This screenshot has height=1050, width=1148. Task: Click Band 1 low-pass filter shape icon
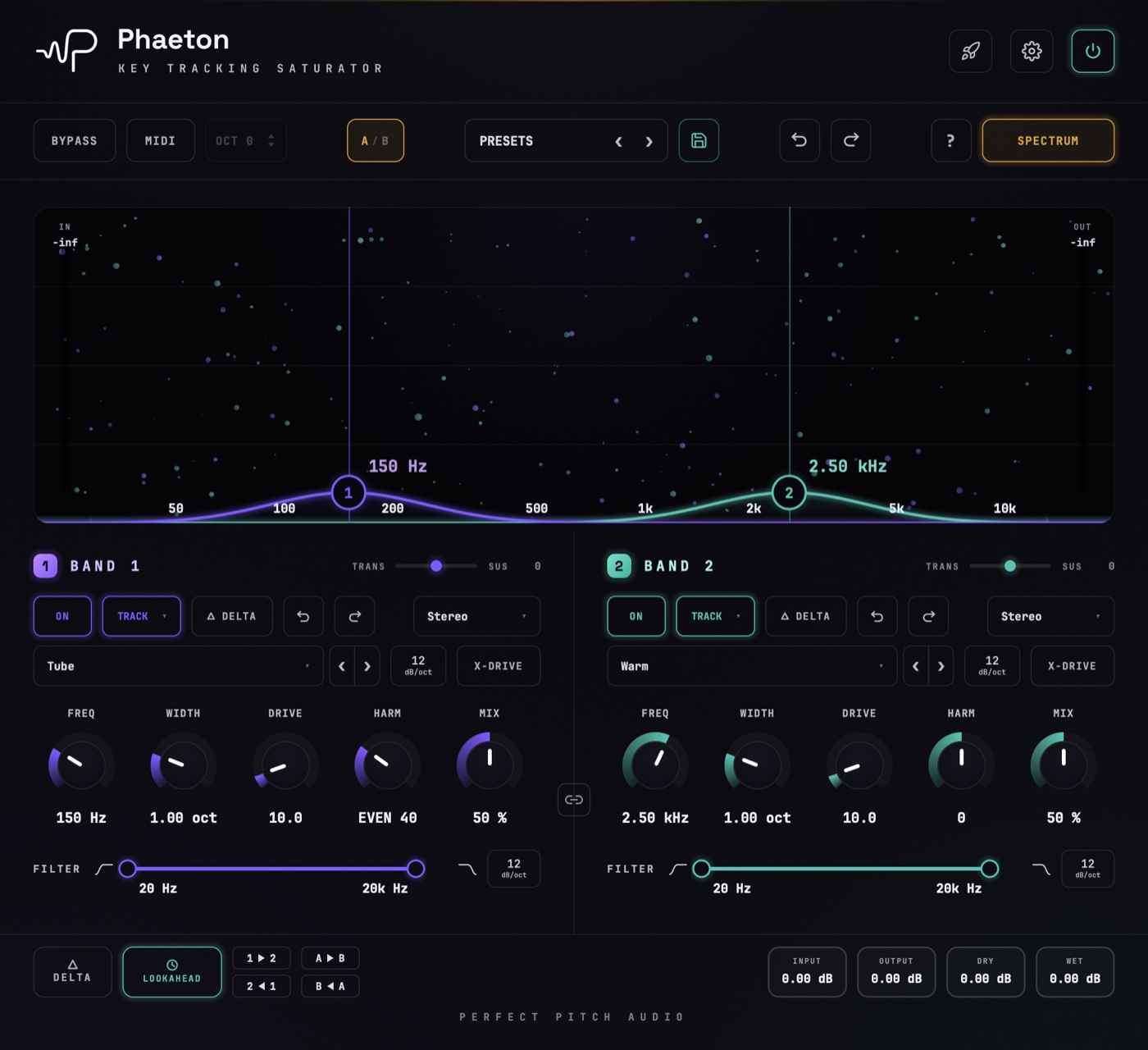point(467,869)
